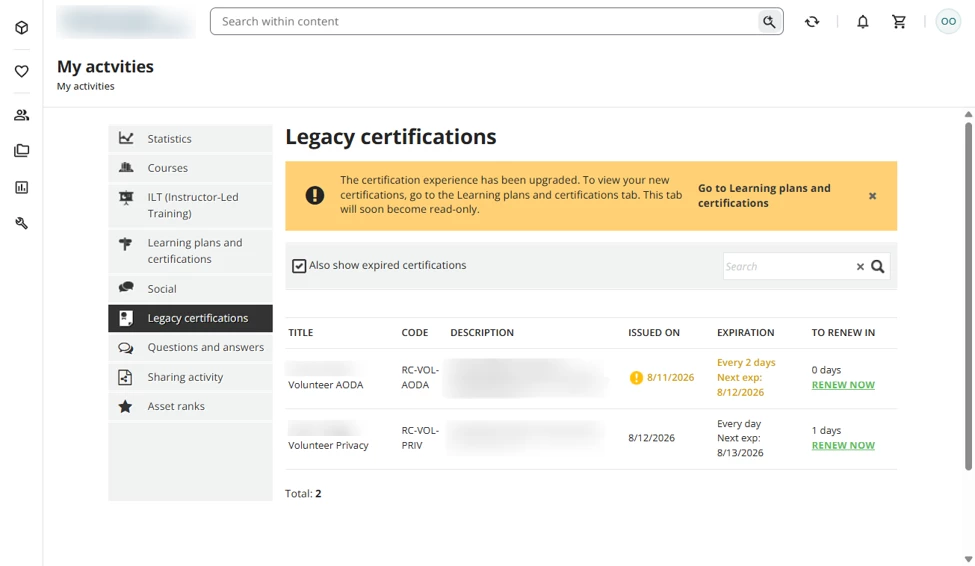Image resolution: width=975 pixels, height=566 pixels.
Task: Click the Social chat icon
Action: point(126,288)
